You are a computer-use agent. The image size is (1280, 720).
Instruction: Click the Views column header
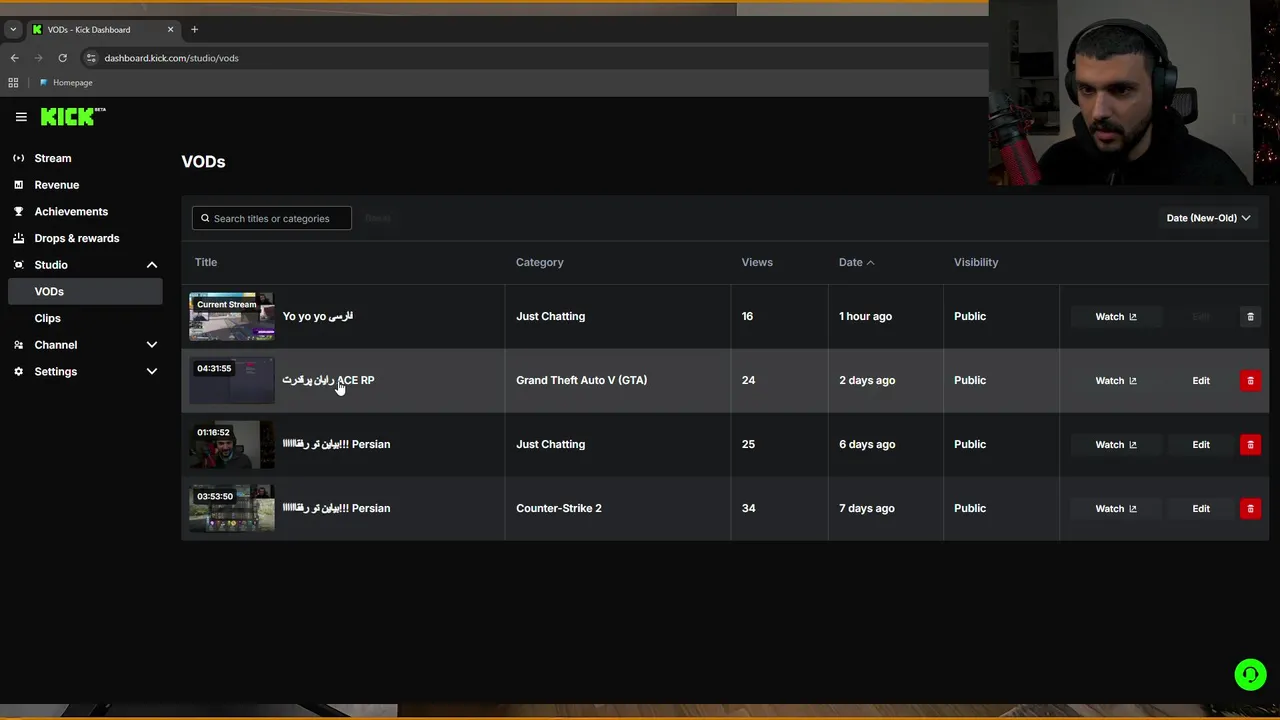pos(757,262)
